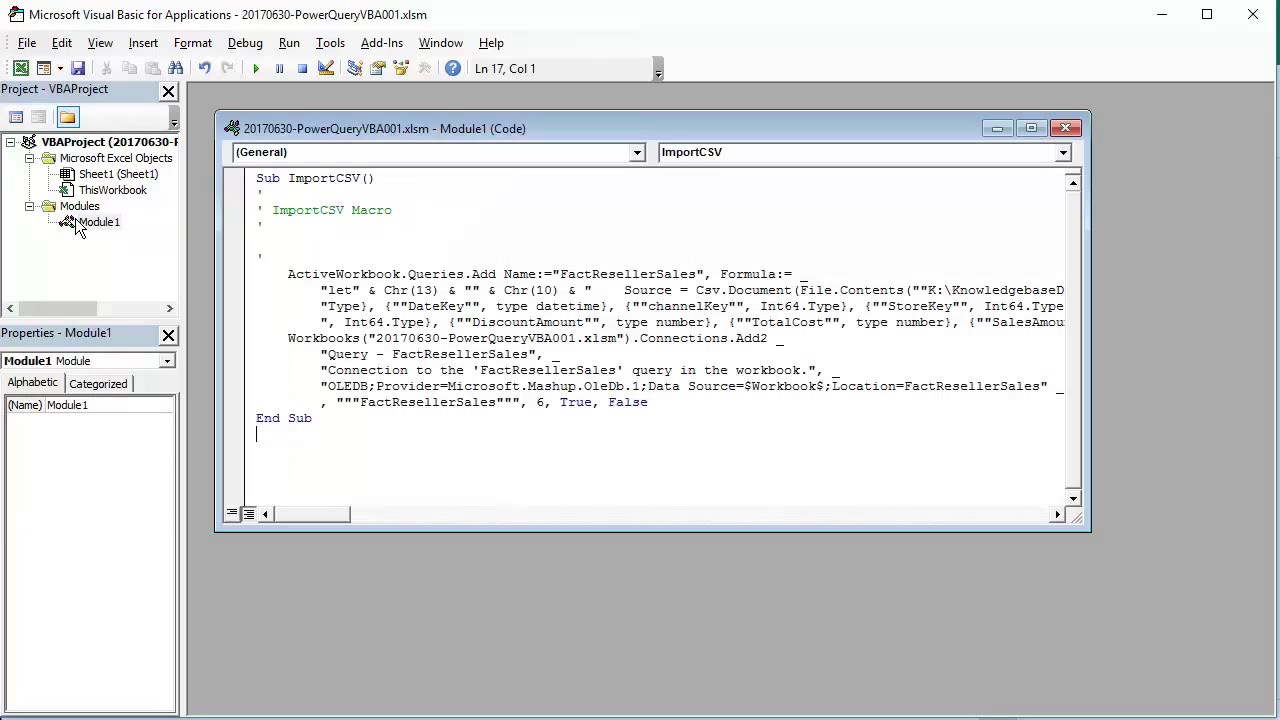Collapse the Modules folder node
Screen dimensions: 1280x720
coord(30,206)
